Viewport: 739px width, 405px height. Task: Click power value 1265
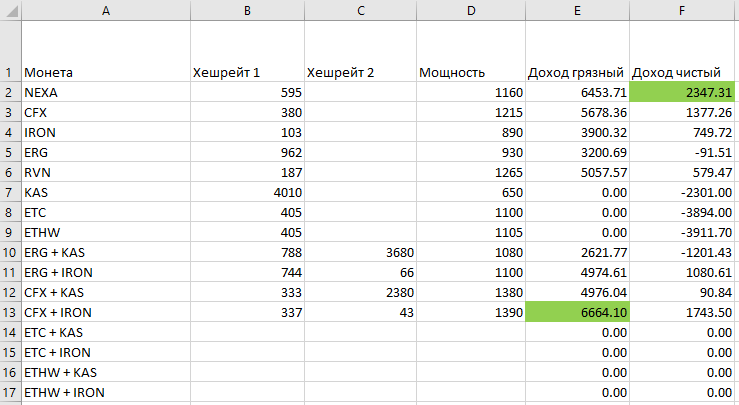(471, 172)
